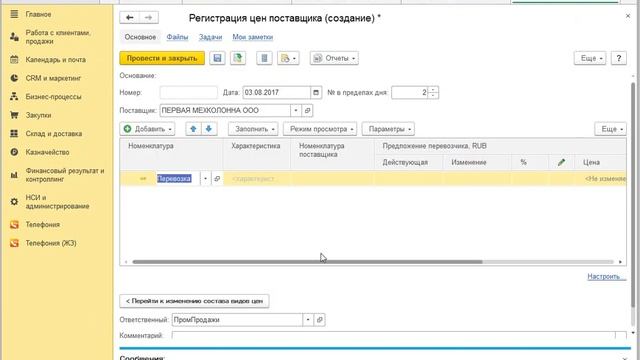This screenshot has height=360, width=640.
Task: Expand the Ответственный dropdown list
Action: (308, 320)
